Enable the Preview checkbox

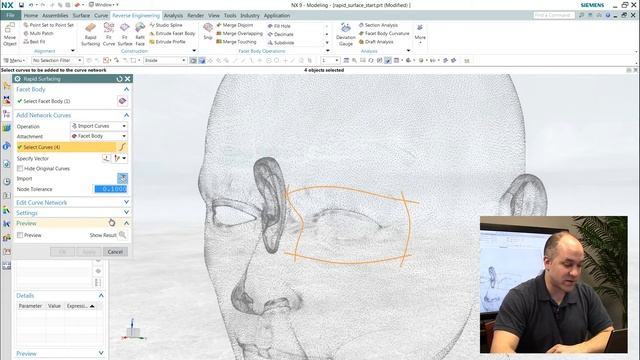point(20,235)
